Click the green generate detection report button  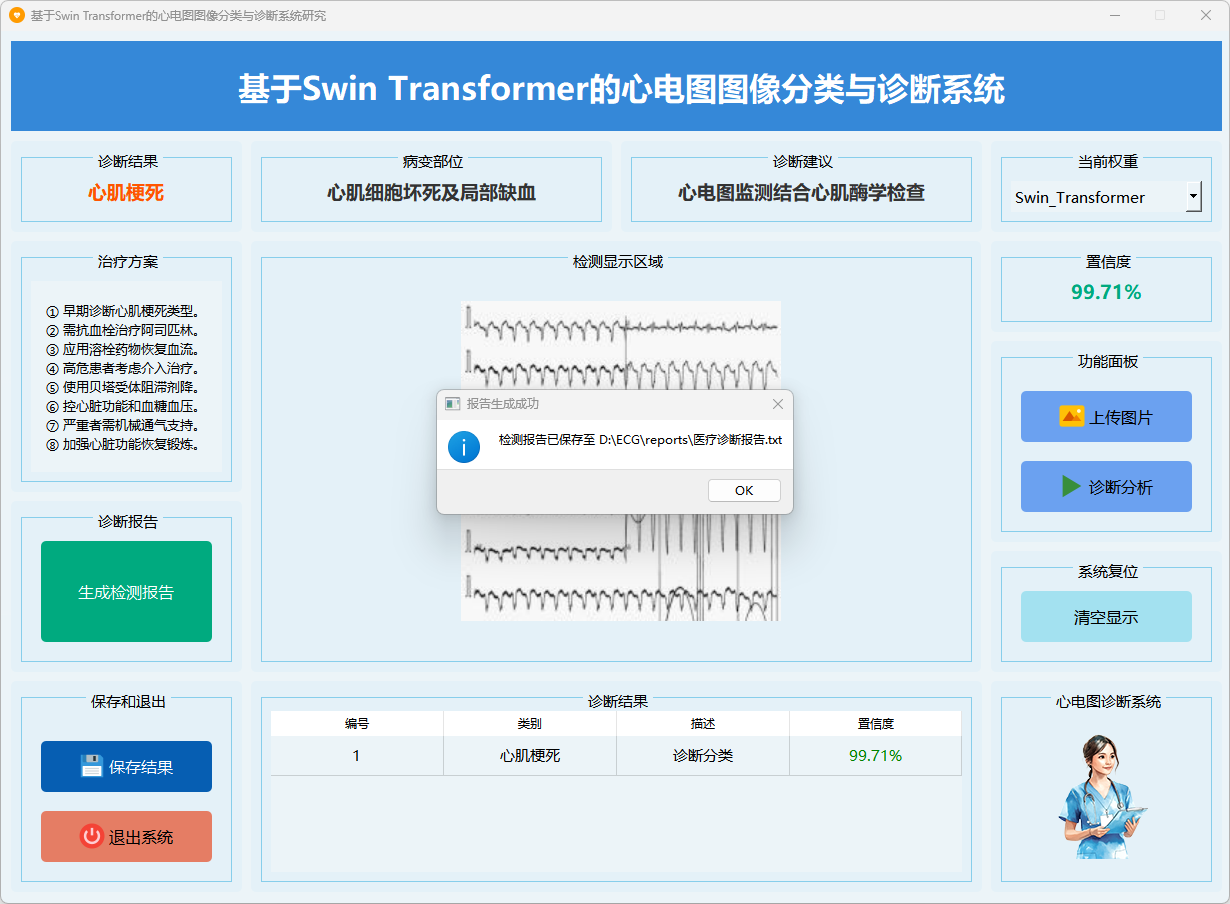[x=126, y=592]
